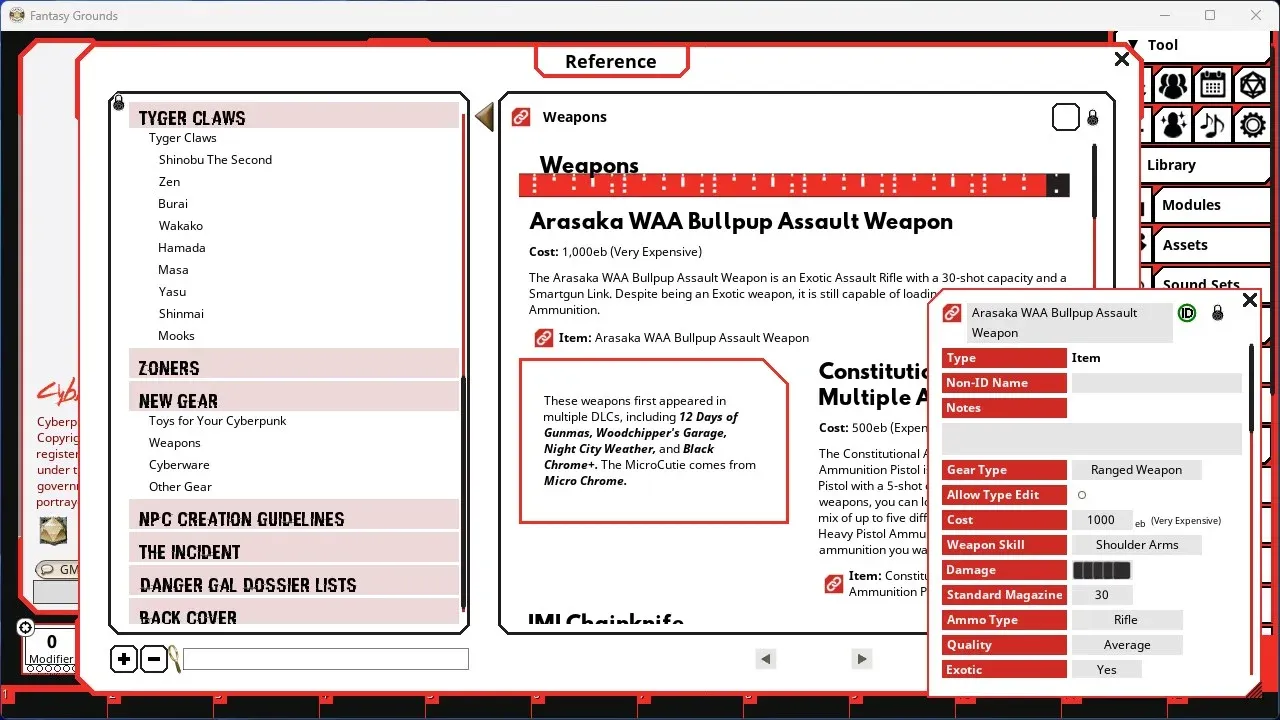Click the Cost field showing 1000

click(x=1101, y=520)
